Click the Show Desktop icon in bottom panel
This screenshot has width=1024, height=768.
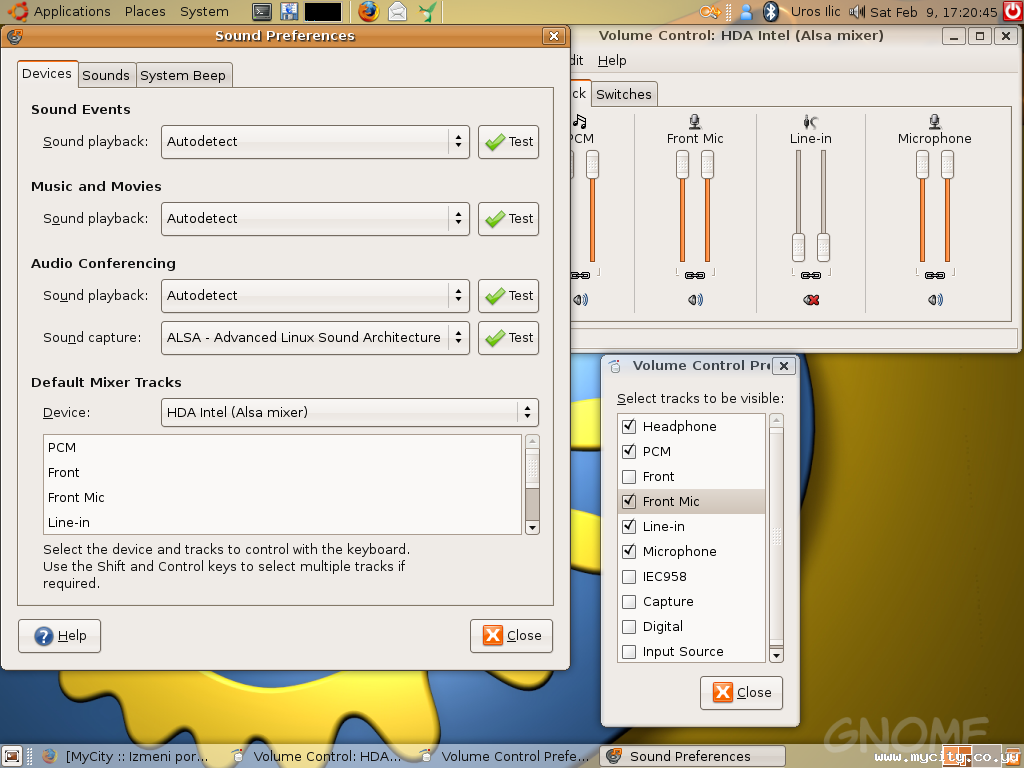[12, 756]
